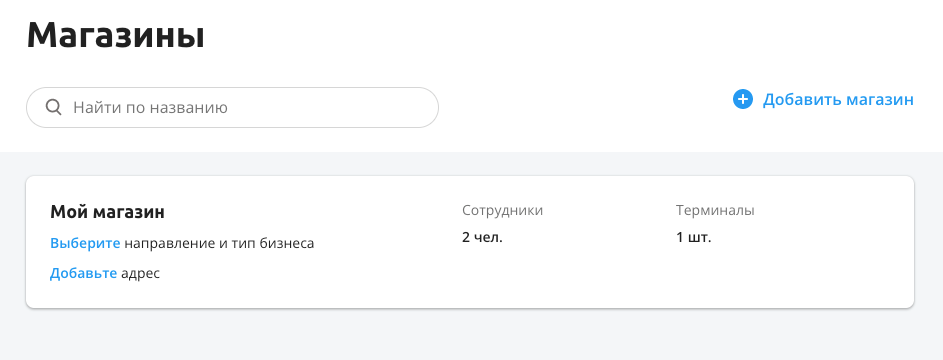943x360 pixels.
Task: Click the blue plus circle icon
Action: coord(743,99)
